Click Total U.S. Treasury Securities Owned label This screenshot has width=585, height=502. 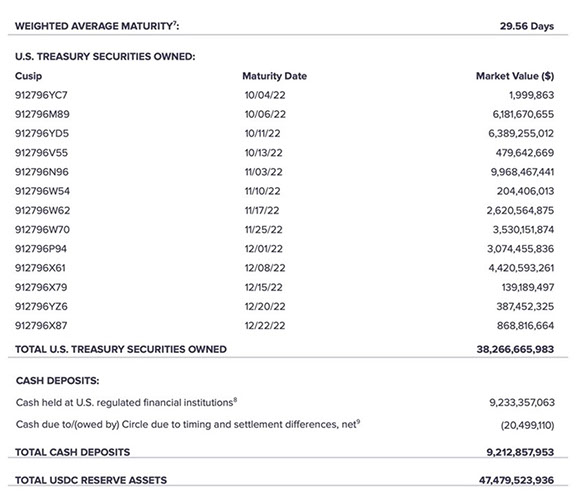click(x=121, y=349)
